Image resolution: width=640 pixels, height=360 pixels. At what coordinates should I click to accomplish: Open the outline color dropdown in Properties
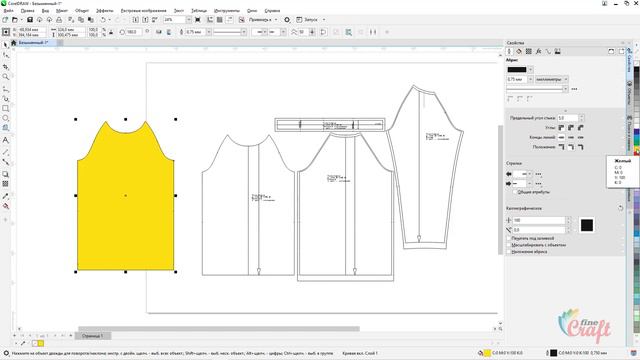(530, 70)
